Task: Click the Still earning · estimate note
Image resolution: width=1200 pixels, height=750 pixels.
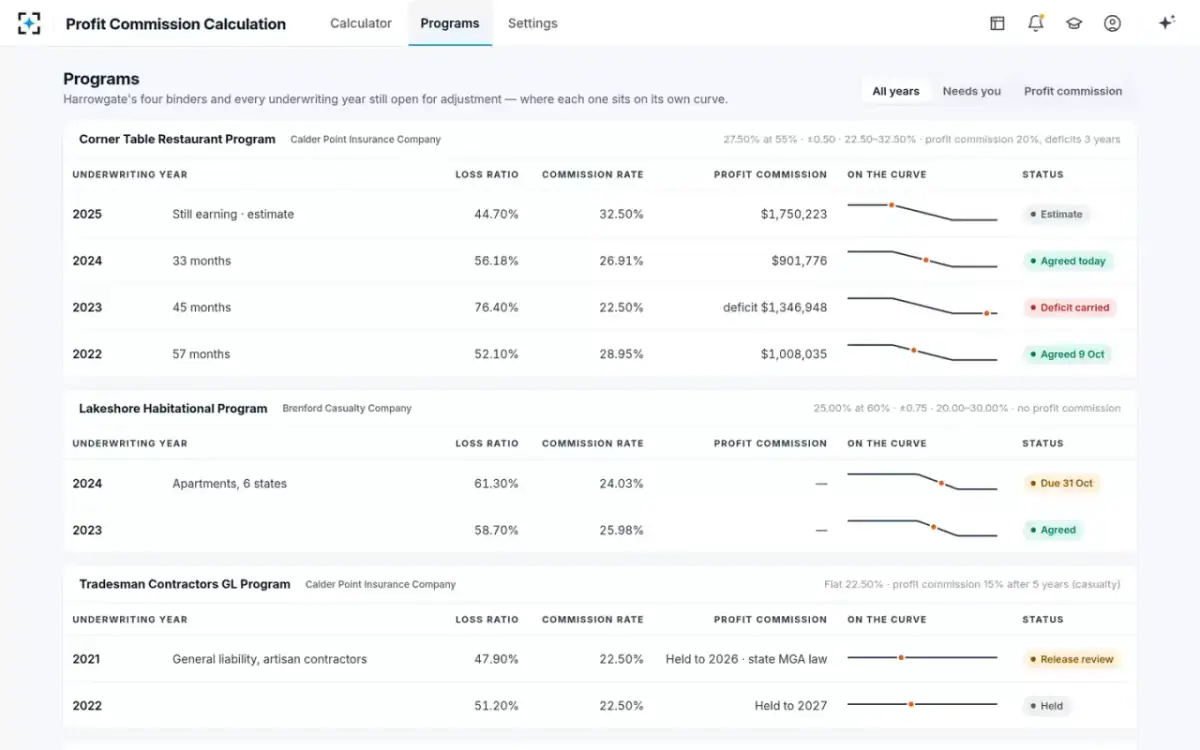Action: click(x=233, y=214)
